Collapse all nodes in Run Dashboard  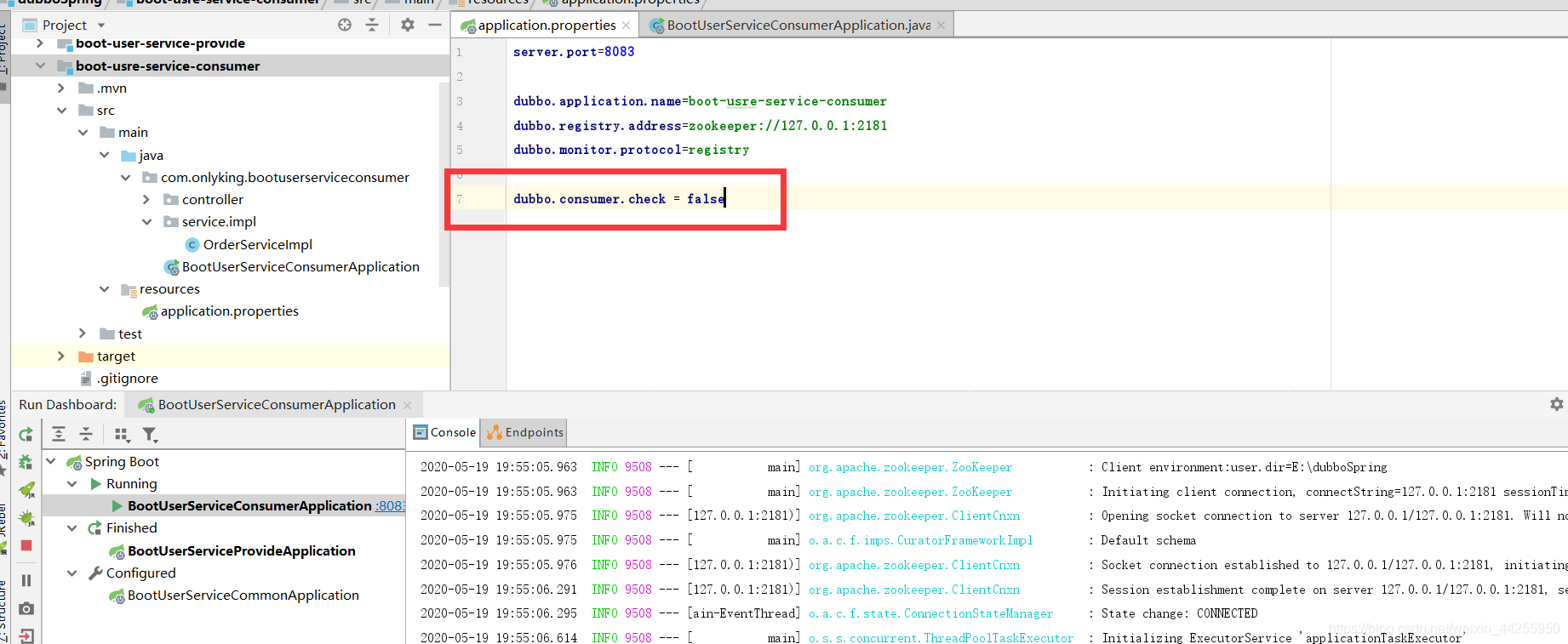[x=86, y=435]
